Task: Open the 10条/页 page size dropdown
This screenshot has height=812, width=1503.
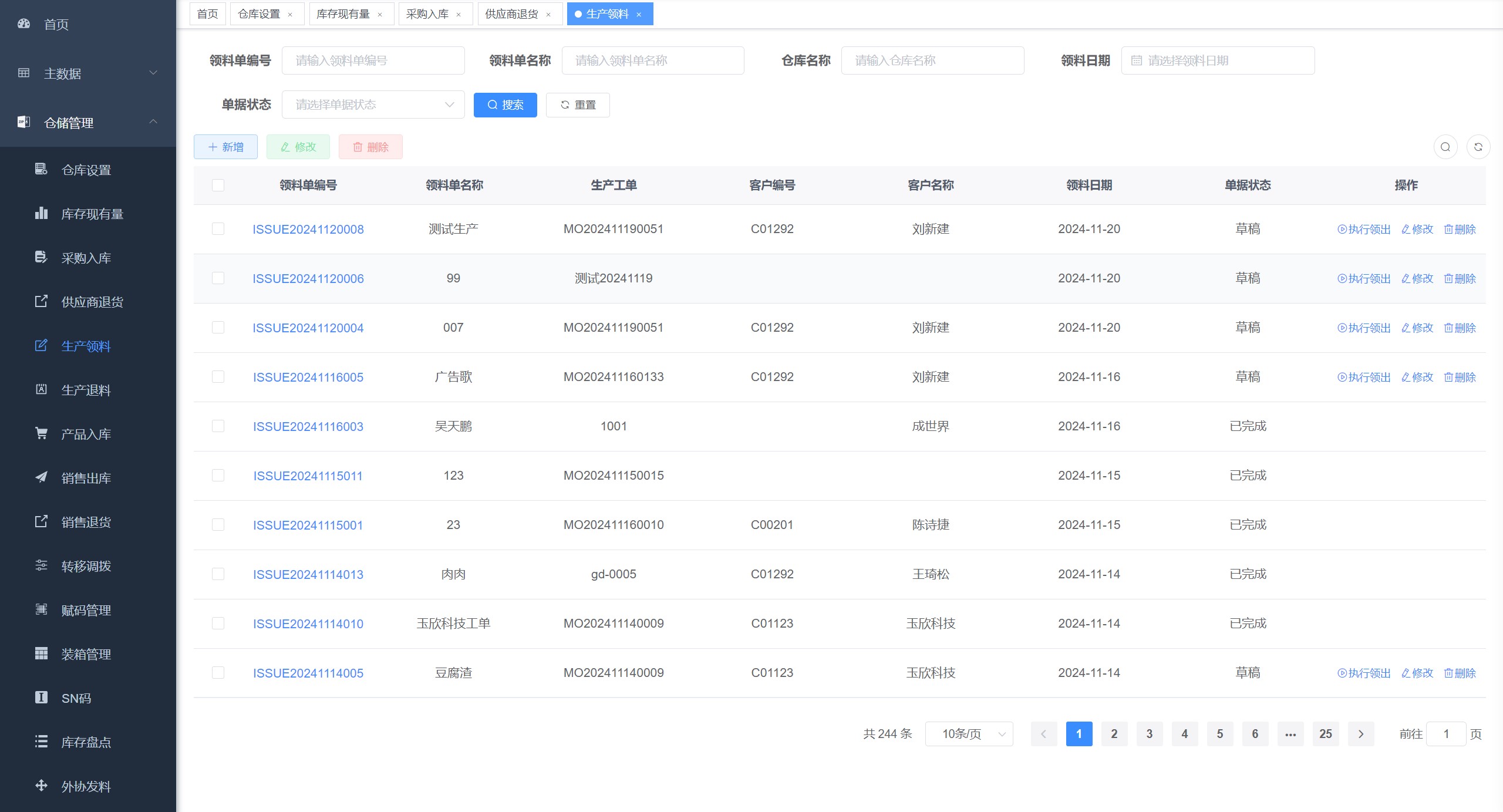Action: pyautogui.click(x=969, y=734)
